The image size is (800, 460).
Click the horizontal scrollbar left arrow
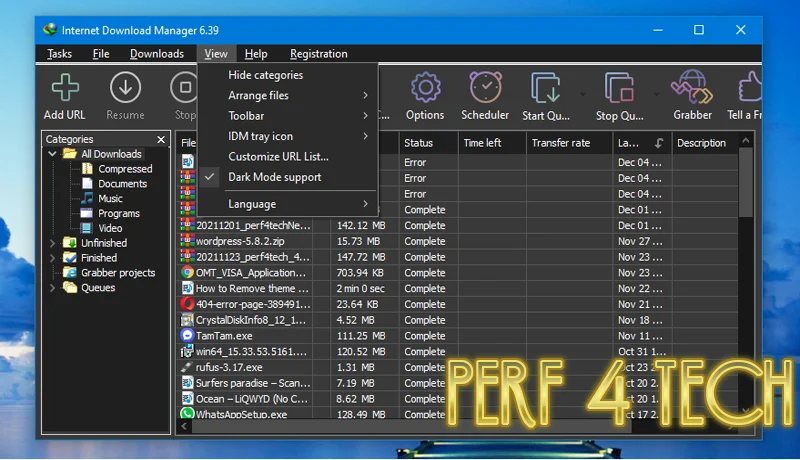point(184,426)
